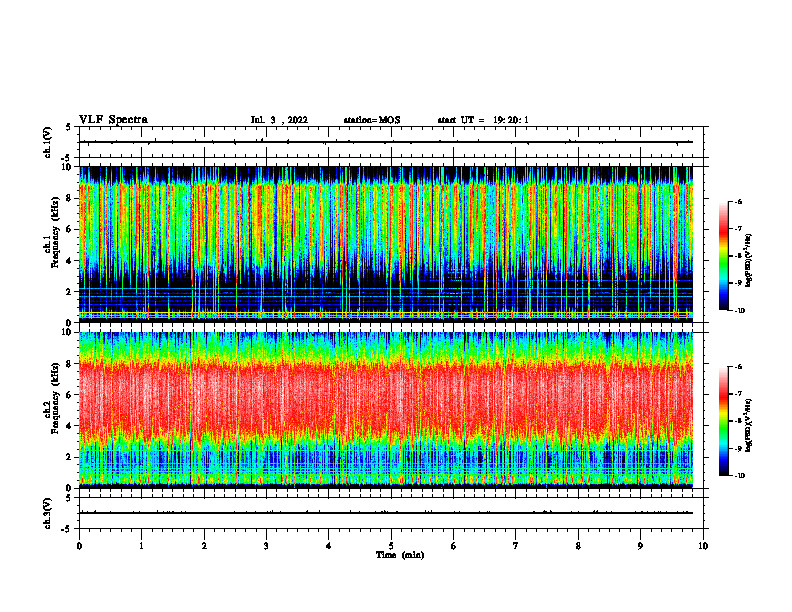Image resolution: width=792 pixels, height=612 pixels.
Task: Select the 'Time (min)' x-axis label
Action: tap(400, 555)
